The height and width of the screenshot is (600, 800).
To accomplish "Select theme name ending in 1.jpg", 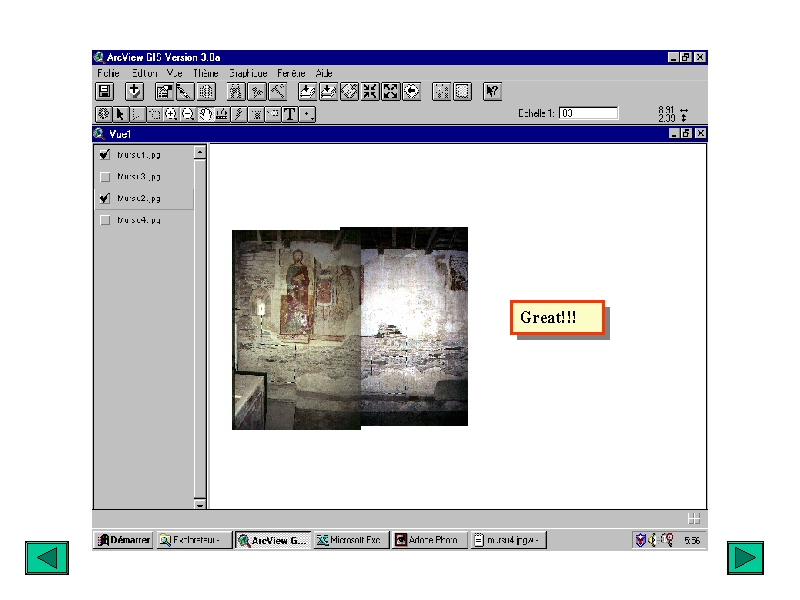I will point(139,155).
